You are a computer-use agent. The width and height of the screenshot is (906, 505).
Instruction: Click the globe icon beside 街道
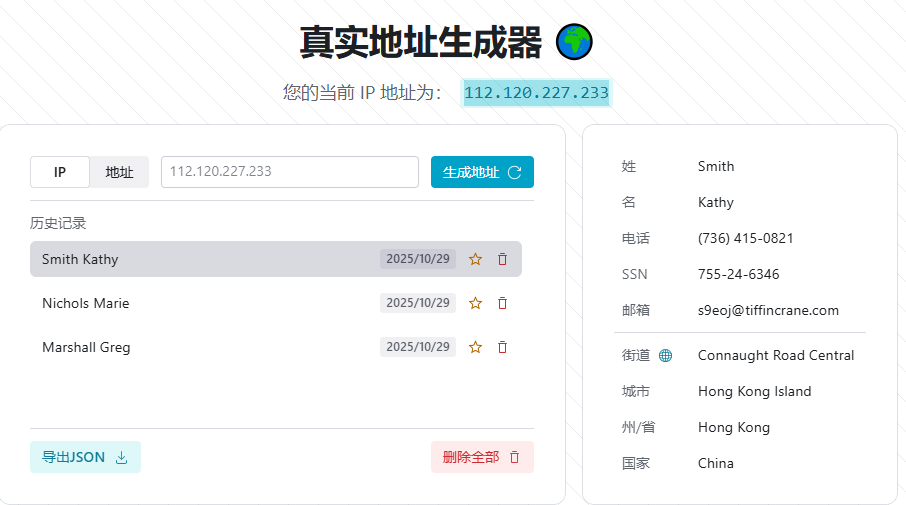[x=666, y=355]
